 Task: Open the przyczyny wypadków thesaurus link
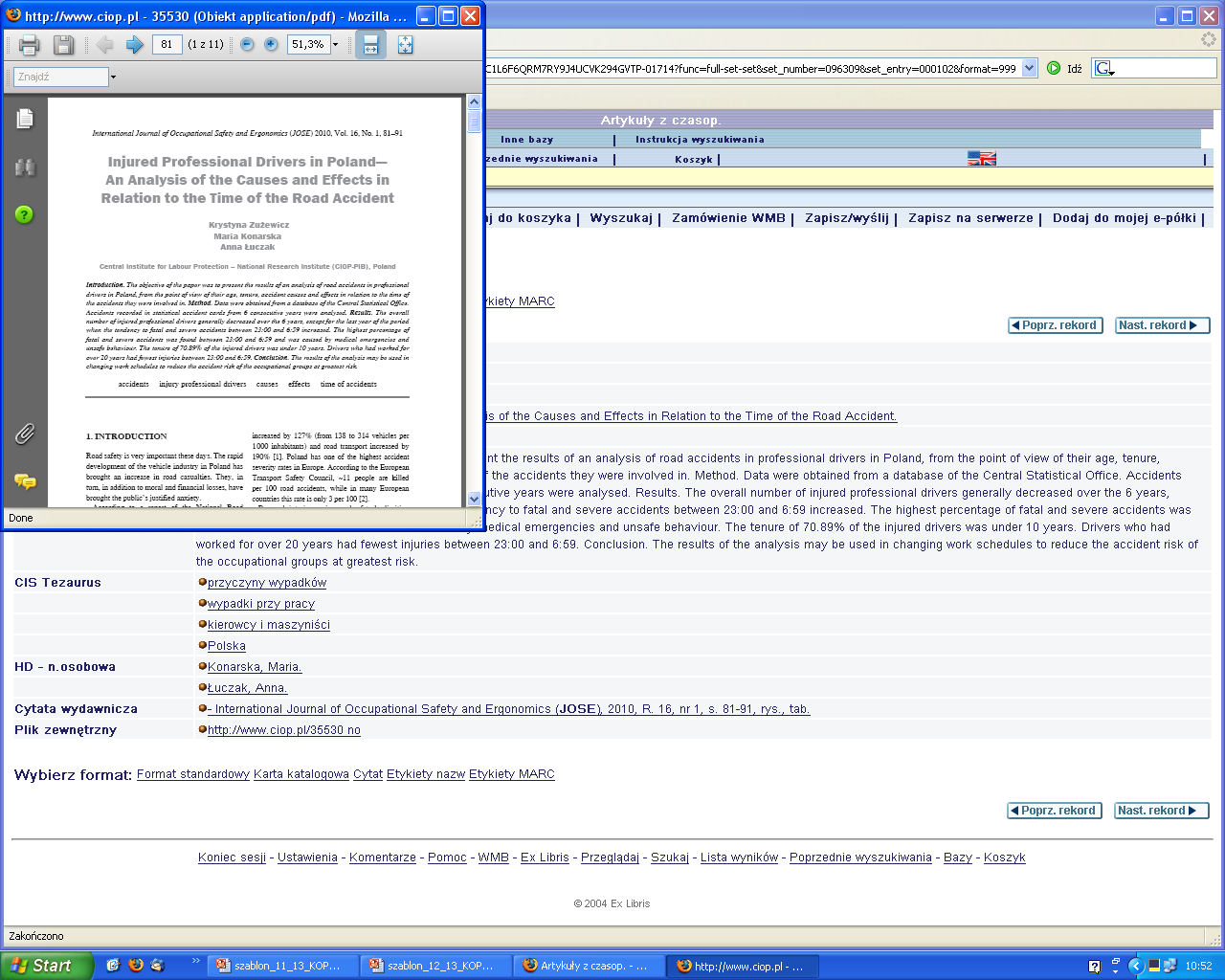pyautogui.click(x=267, y=583)
